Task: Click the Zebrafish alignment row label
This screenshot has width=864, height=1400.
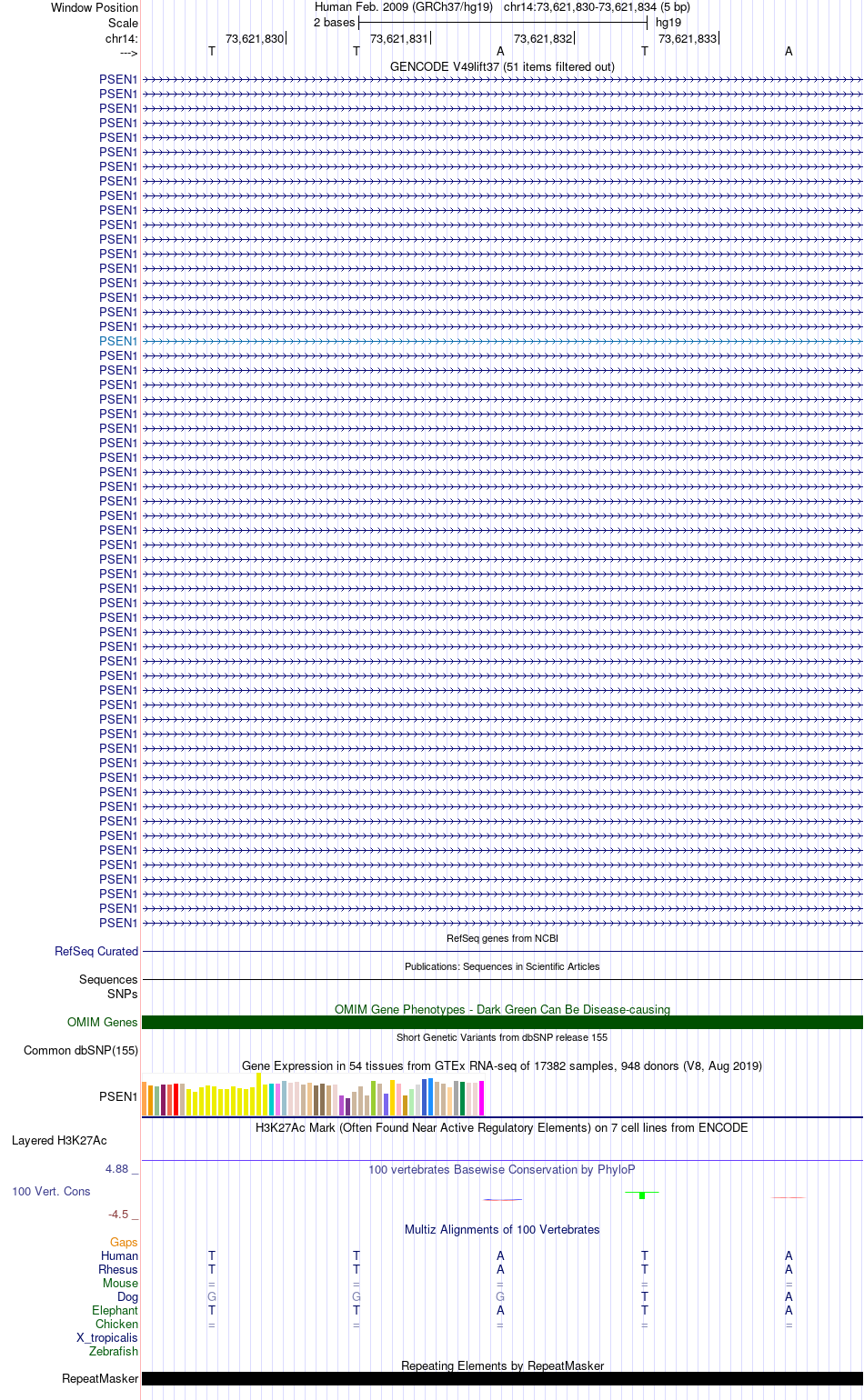Action: [114, 1351]
